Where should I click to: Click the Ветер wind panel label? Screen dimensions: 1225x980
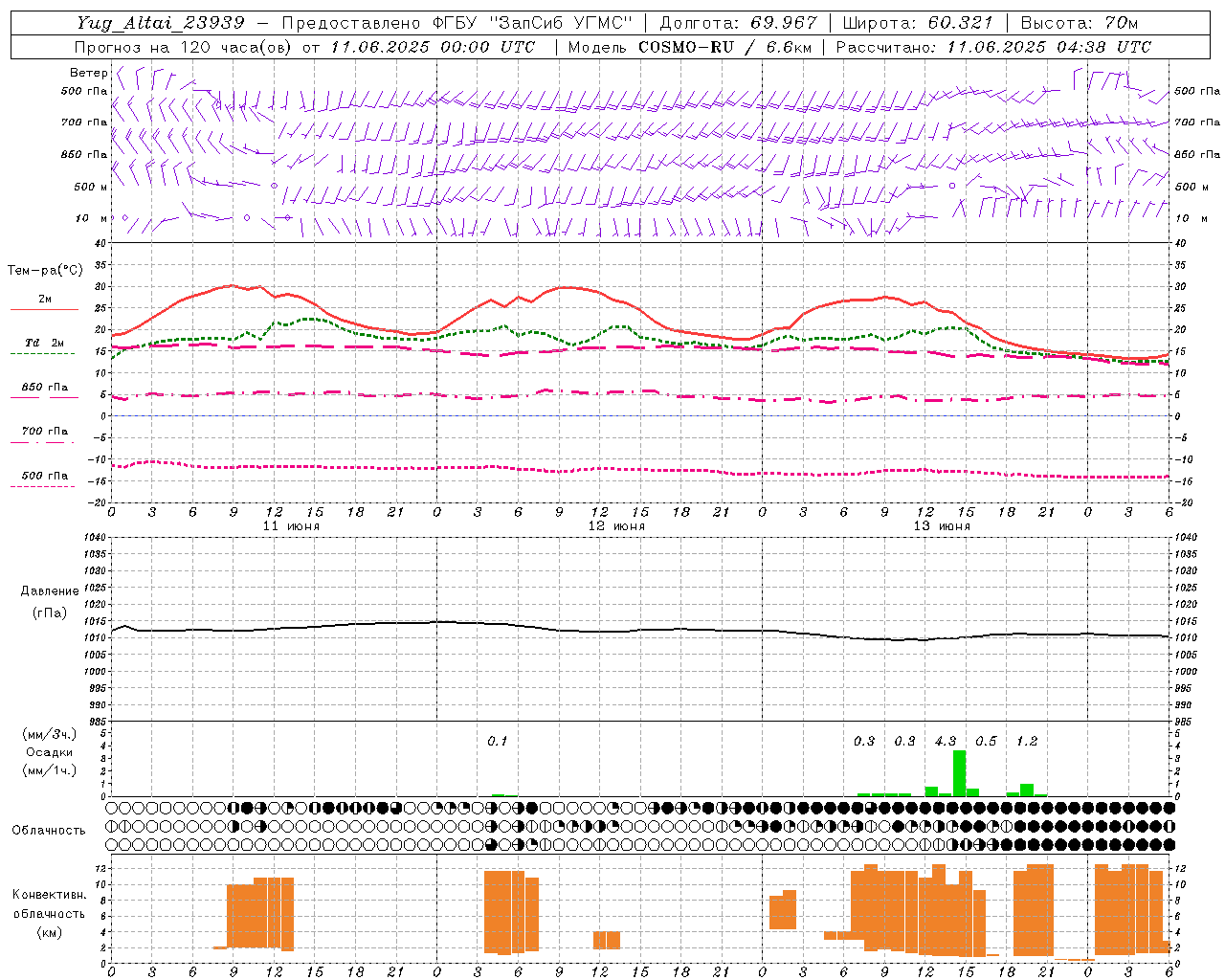88,73
